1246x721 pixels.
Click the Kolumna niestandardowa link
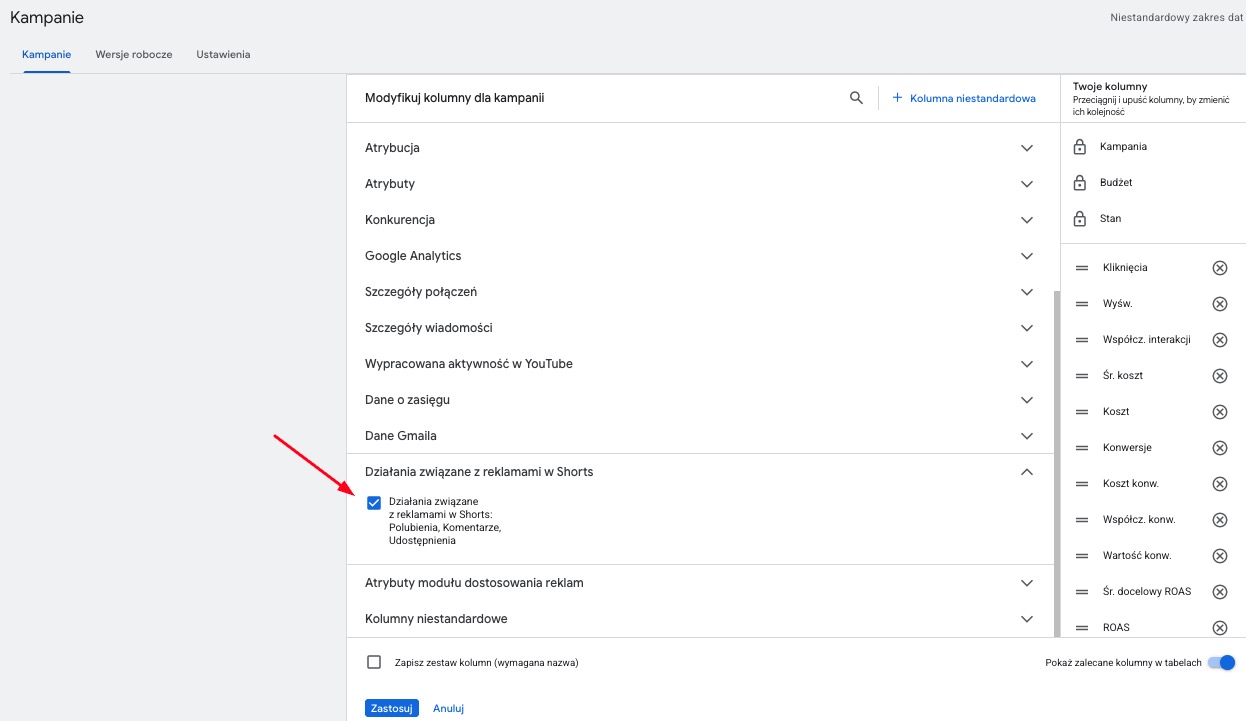972,98
